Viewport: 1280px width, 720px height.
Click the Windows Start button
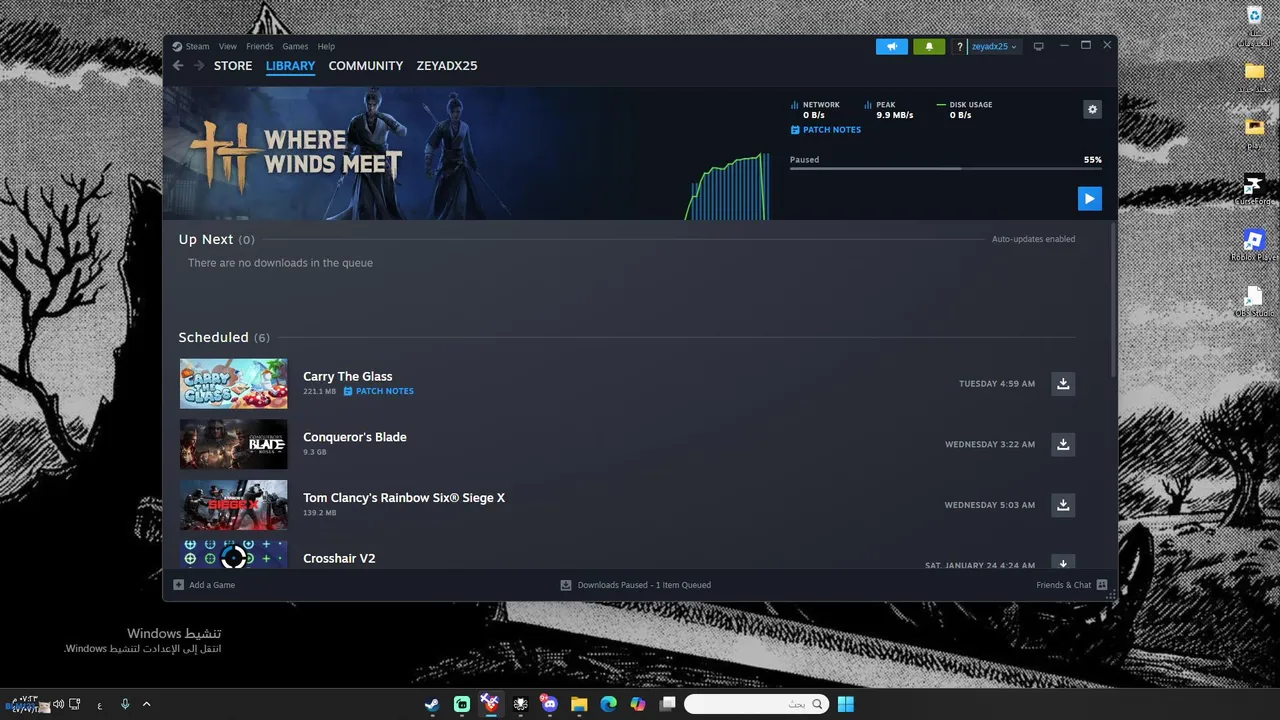(846, 704)
